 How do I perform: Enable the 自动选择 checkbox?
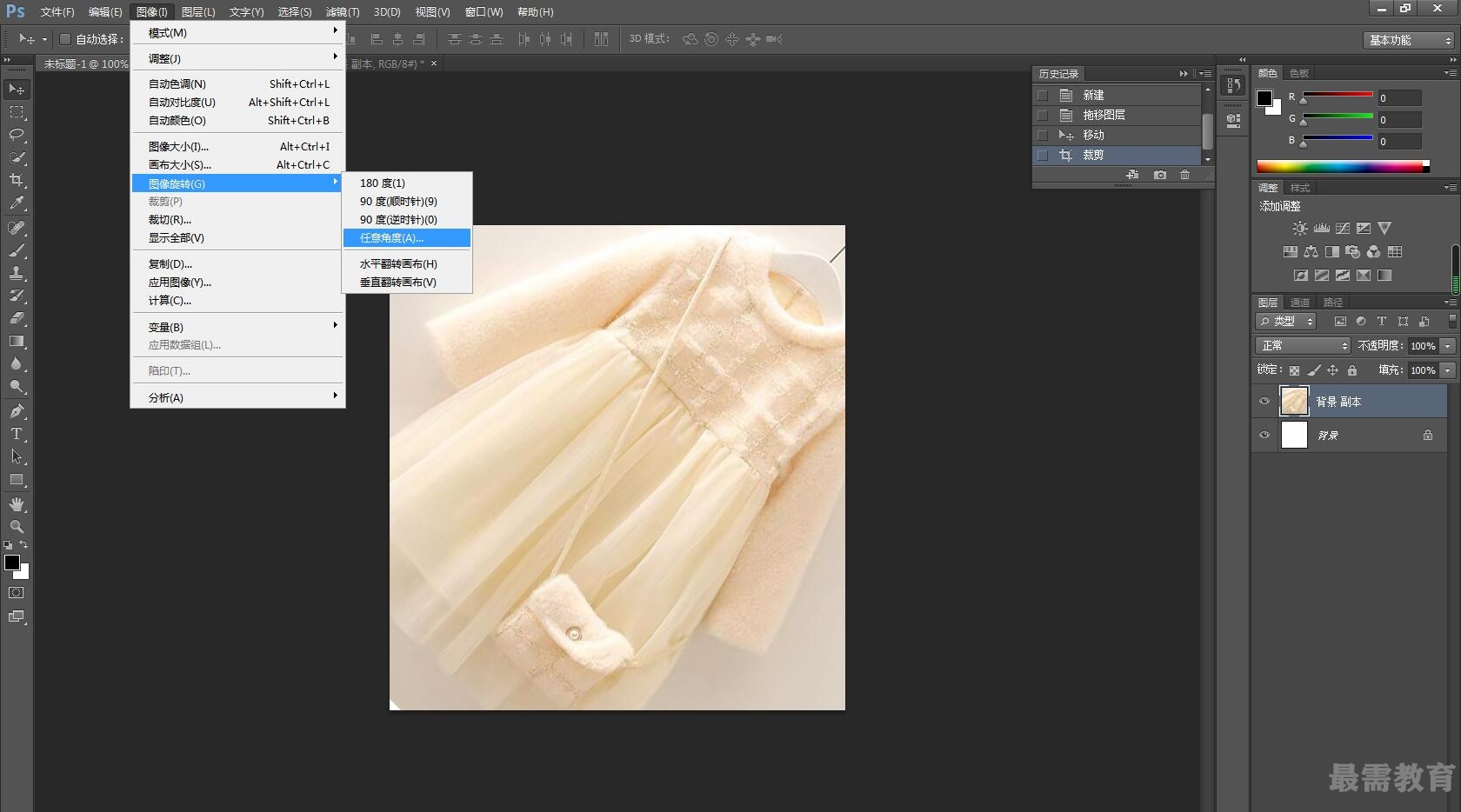coord(65,39)
